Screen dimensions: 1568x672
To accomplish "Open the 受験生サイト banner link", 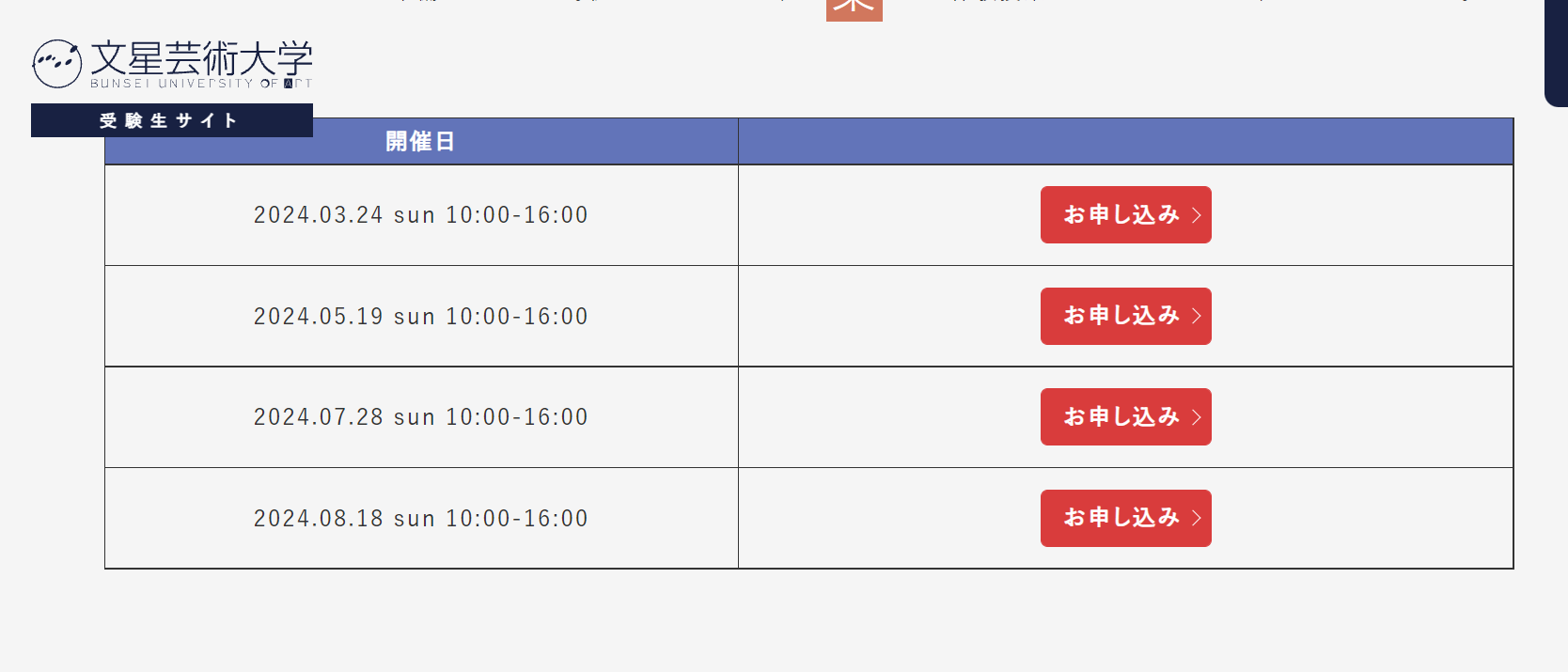I will coord(172,120).
